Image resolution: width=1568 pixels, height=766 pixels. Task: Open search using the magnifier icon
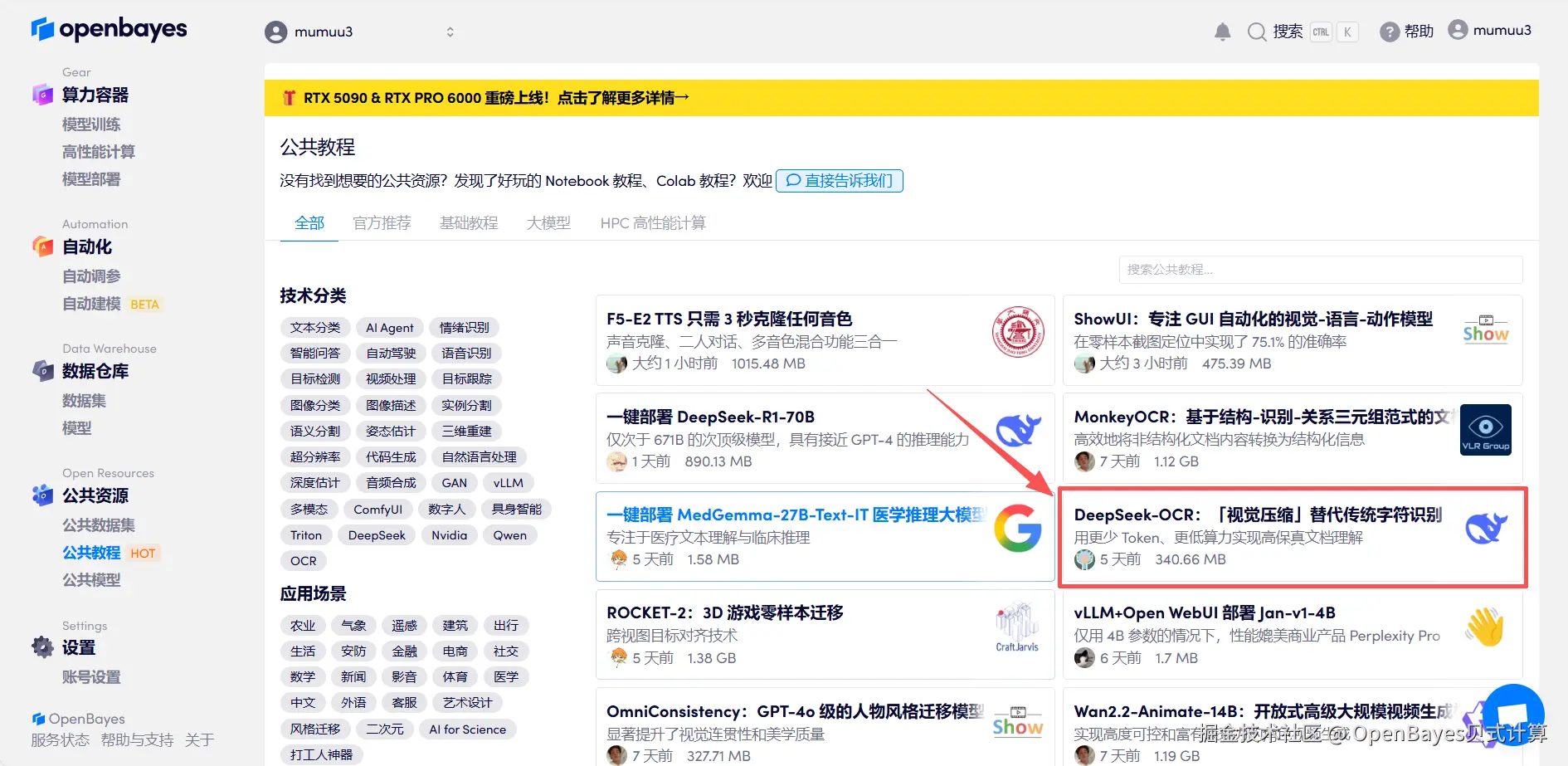coord(1258,31)
